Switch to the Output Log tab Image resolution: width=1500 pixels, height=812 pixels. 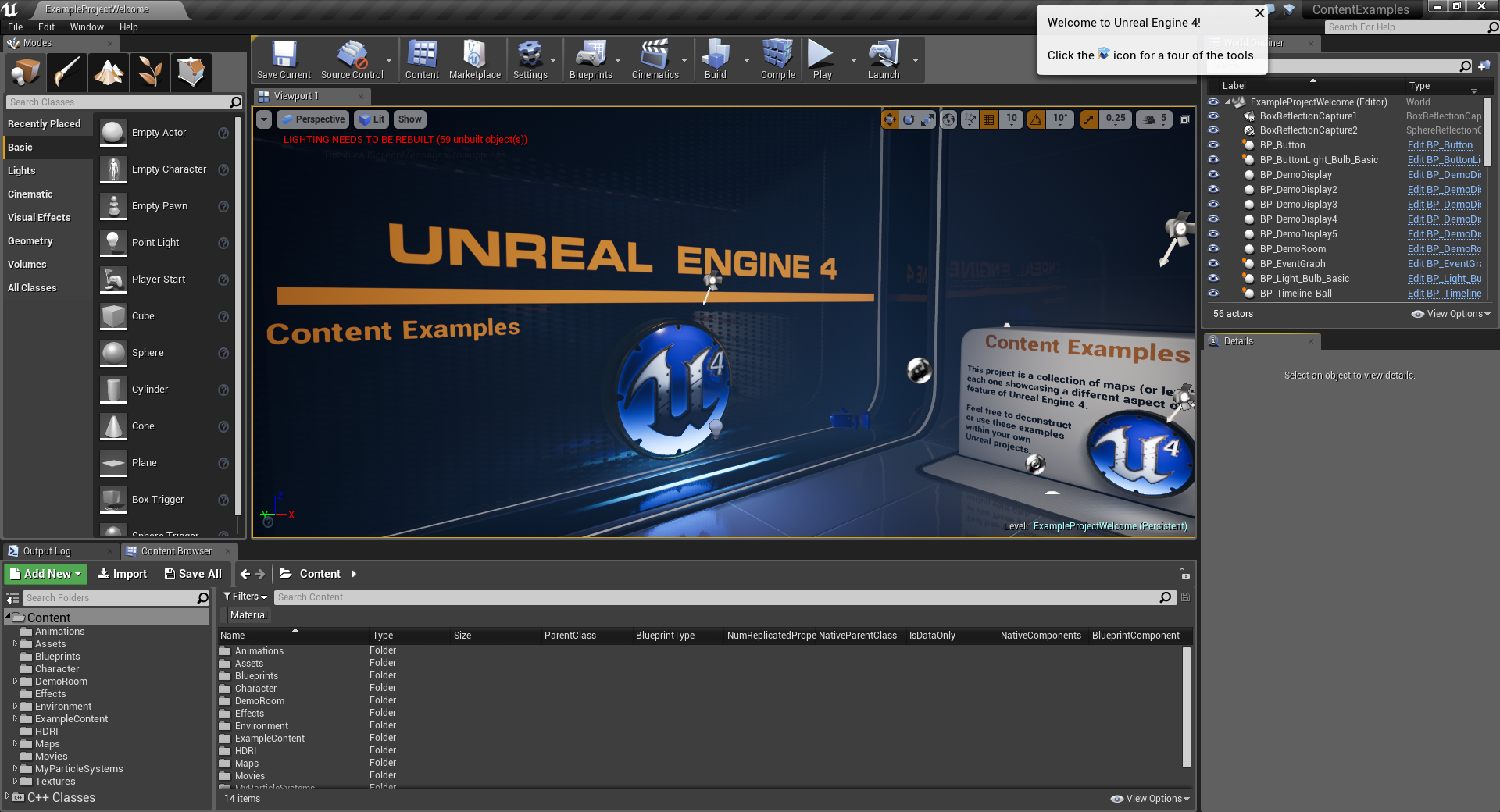(47, 551)
